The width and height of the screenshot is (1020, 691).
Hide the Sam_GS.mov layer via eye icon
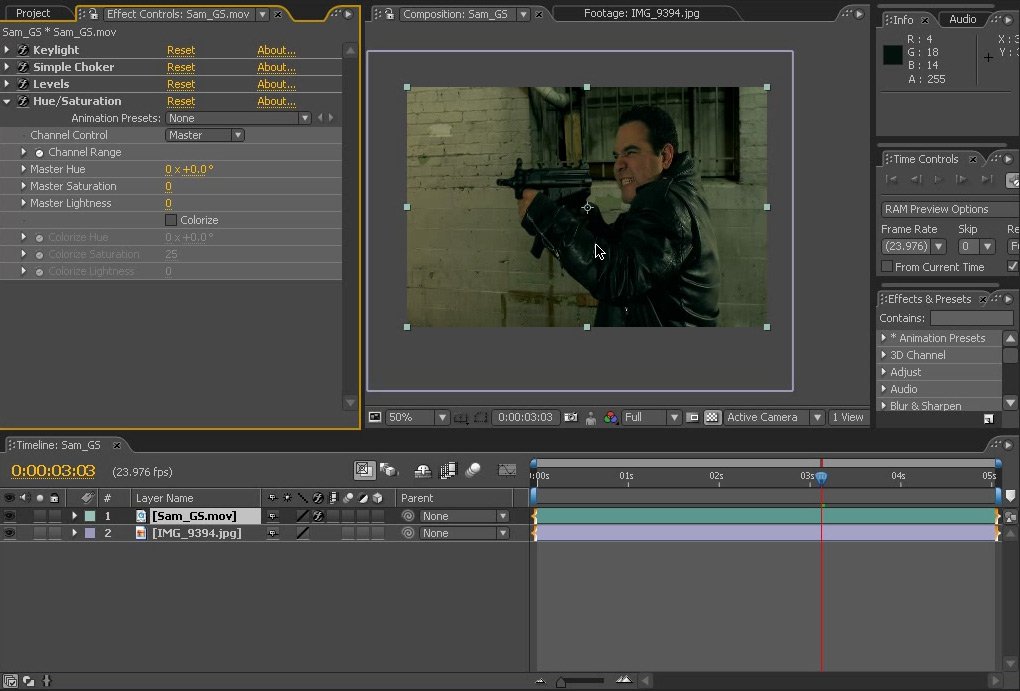point(10,516)
